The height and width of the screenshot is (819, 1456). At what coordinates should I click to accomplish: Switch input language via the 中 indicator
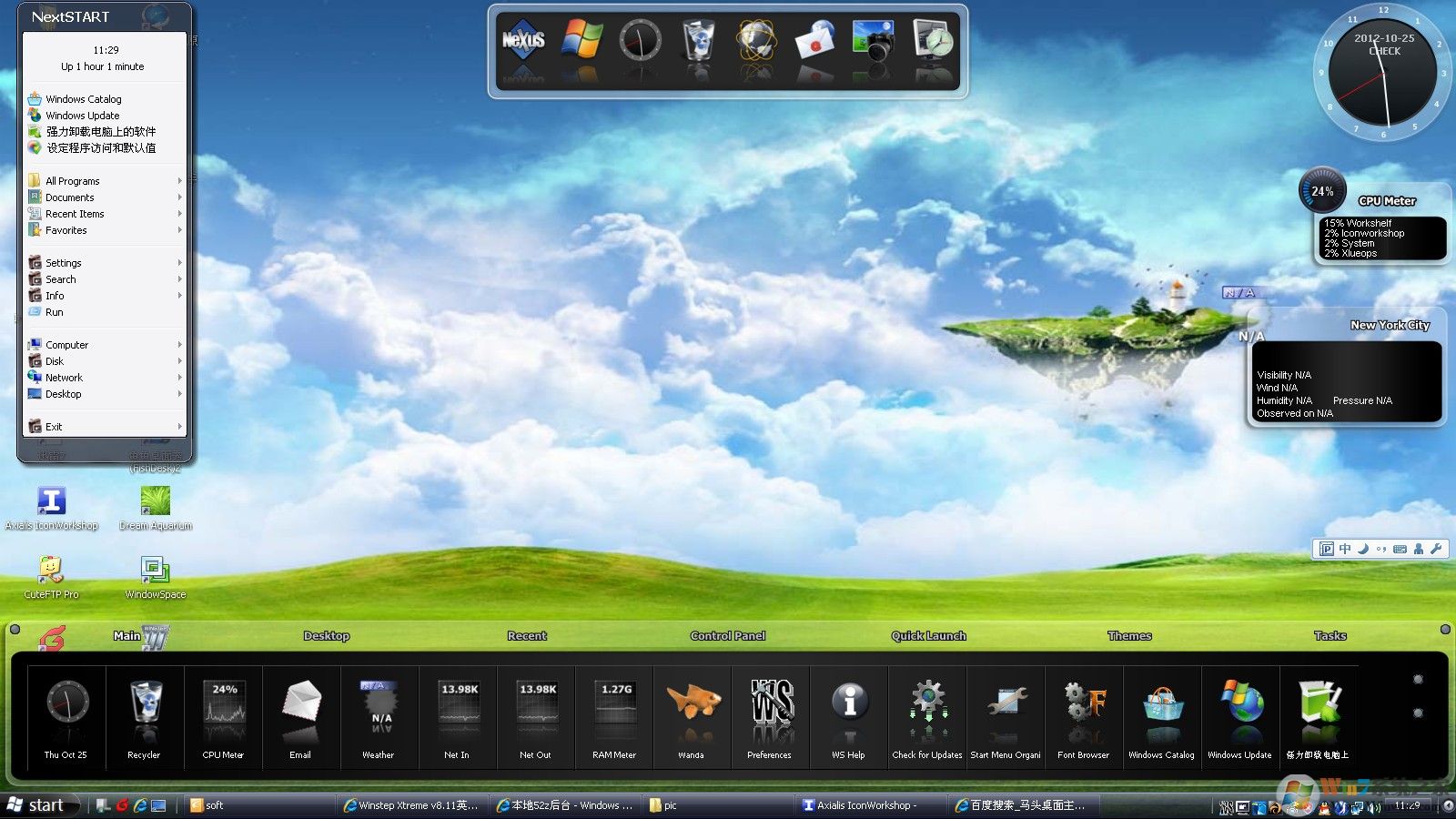[x=1344, y=549]
